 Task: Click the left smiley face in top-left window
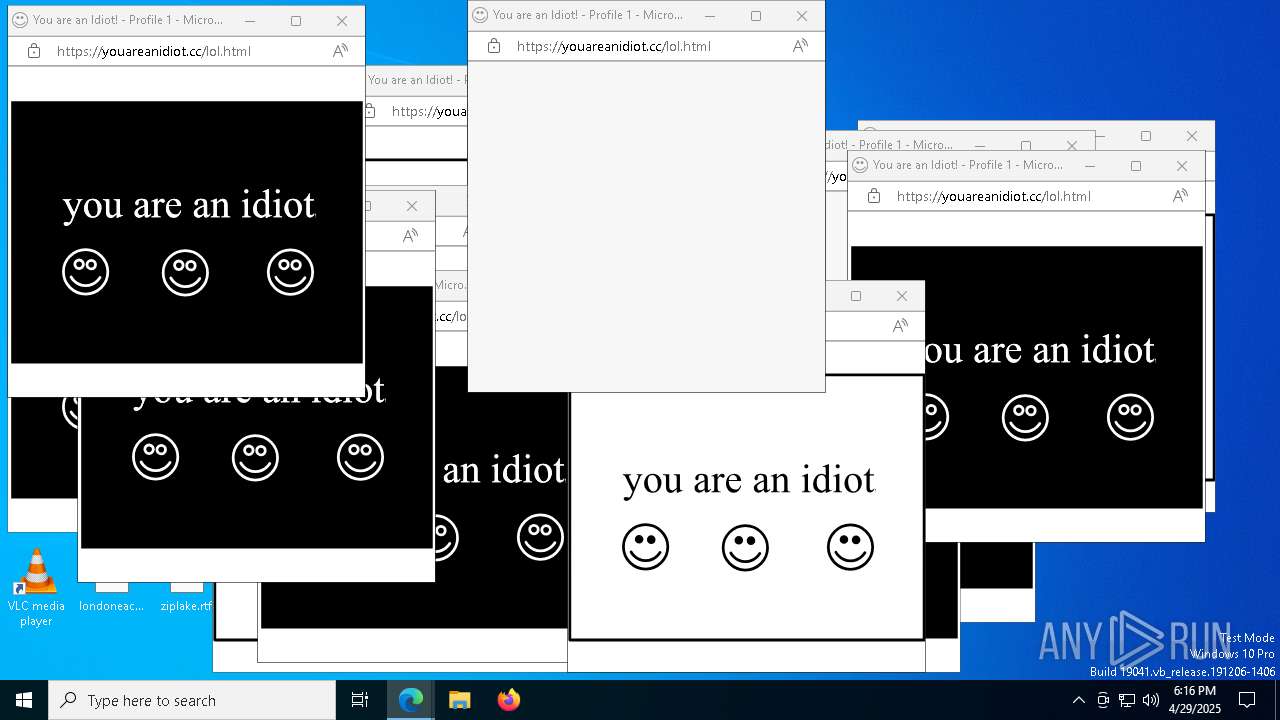coord(85,272)
